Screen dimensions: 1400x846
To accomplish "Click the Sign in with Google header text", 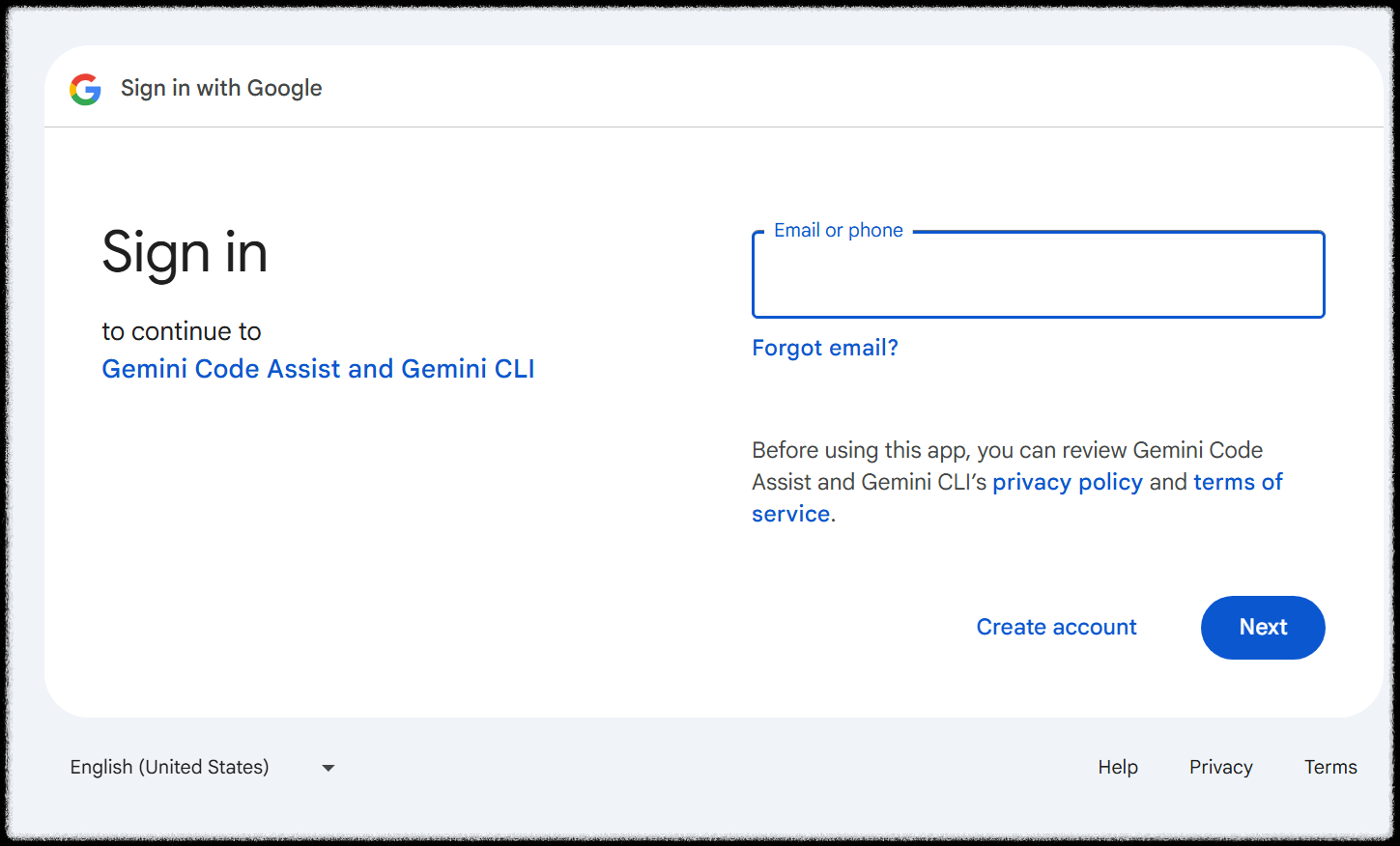I will point(221,88).
